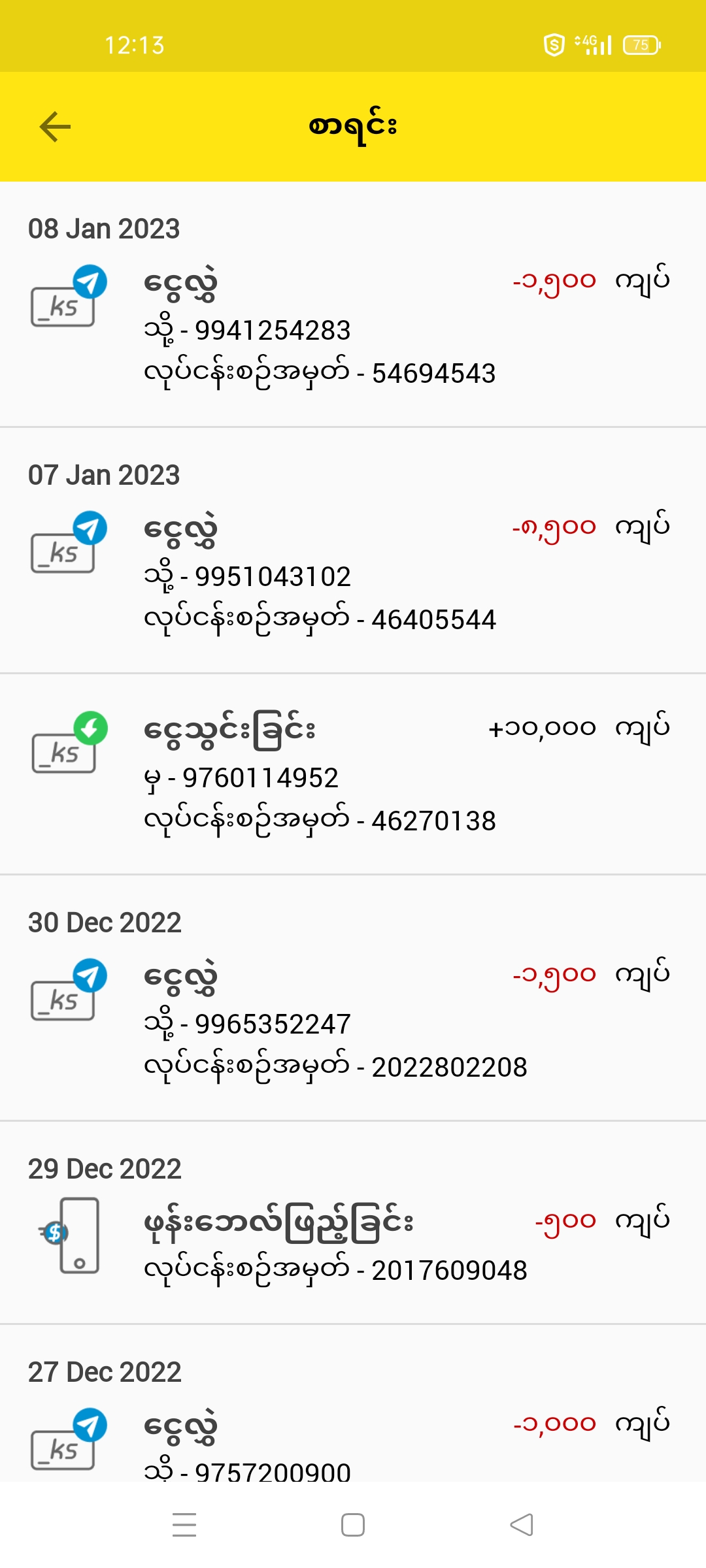Image resolution: width=706 pixels, height=1568 pixels.
Task: Tap green cash-in icon for 9760114952
Action: click(69, 743)
